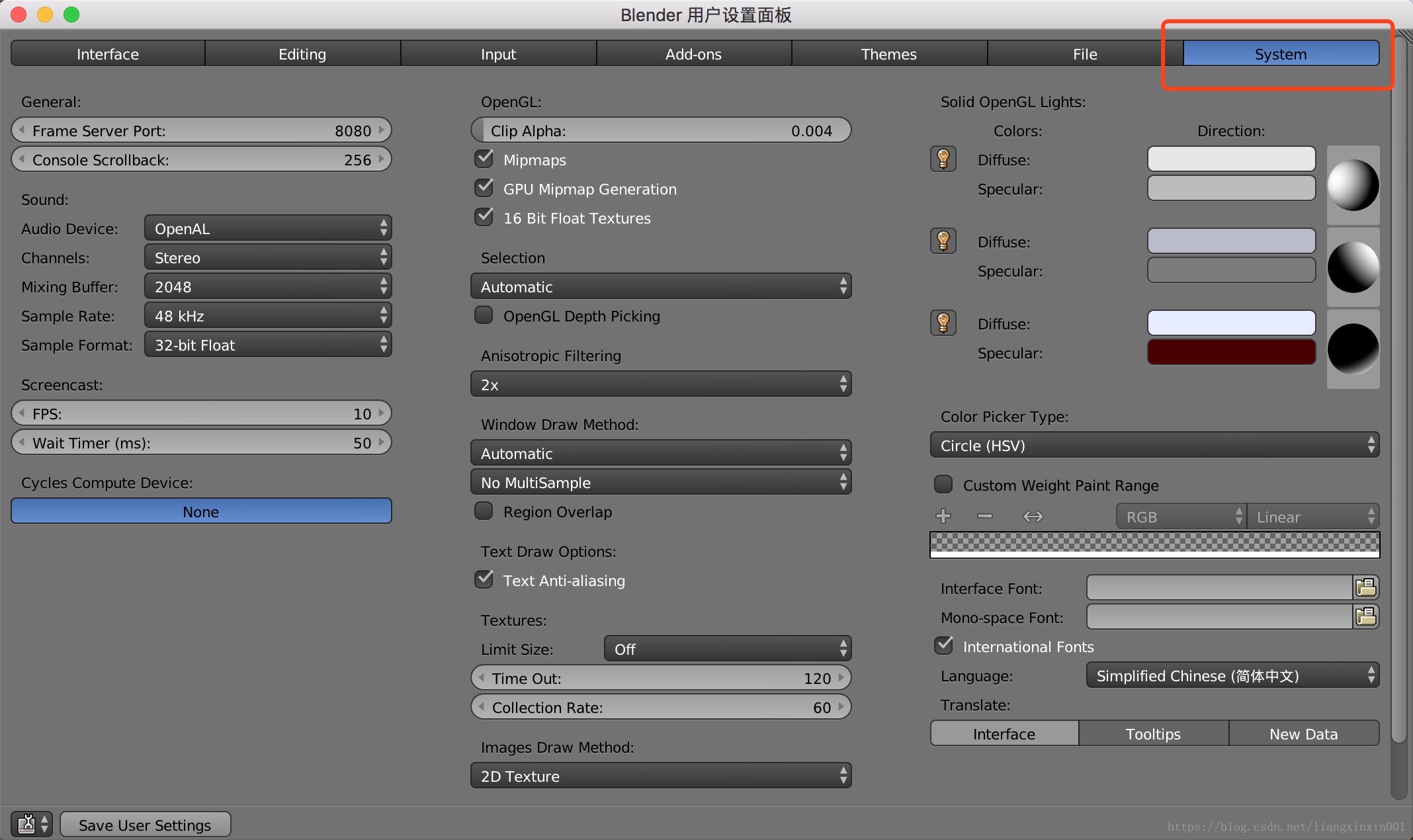Click Save User Settings button
Screen dimensions: 1413x840
pos(145,825)
